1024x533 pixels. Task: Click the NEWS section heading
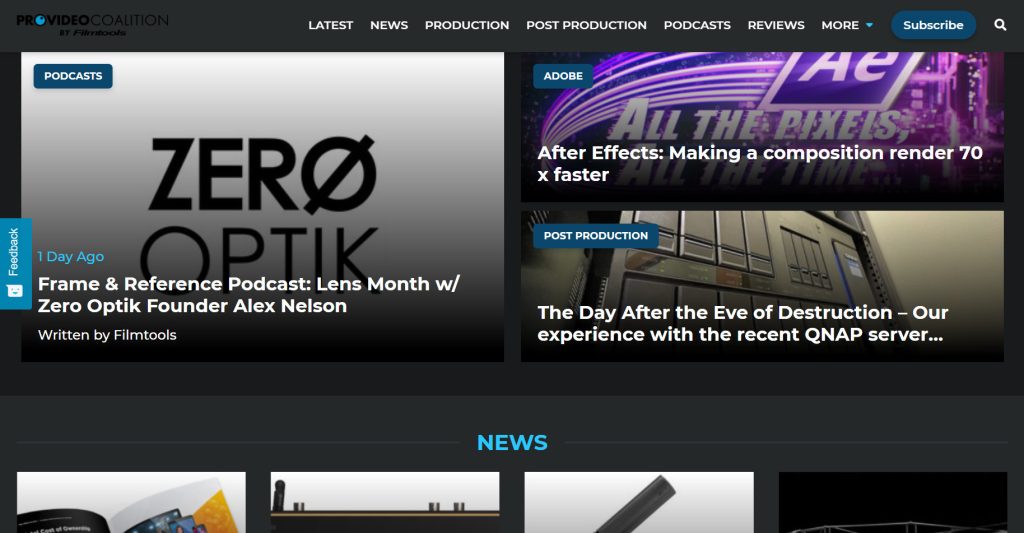click(512, 442)
